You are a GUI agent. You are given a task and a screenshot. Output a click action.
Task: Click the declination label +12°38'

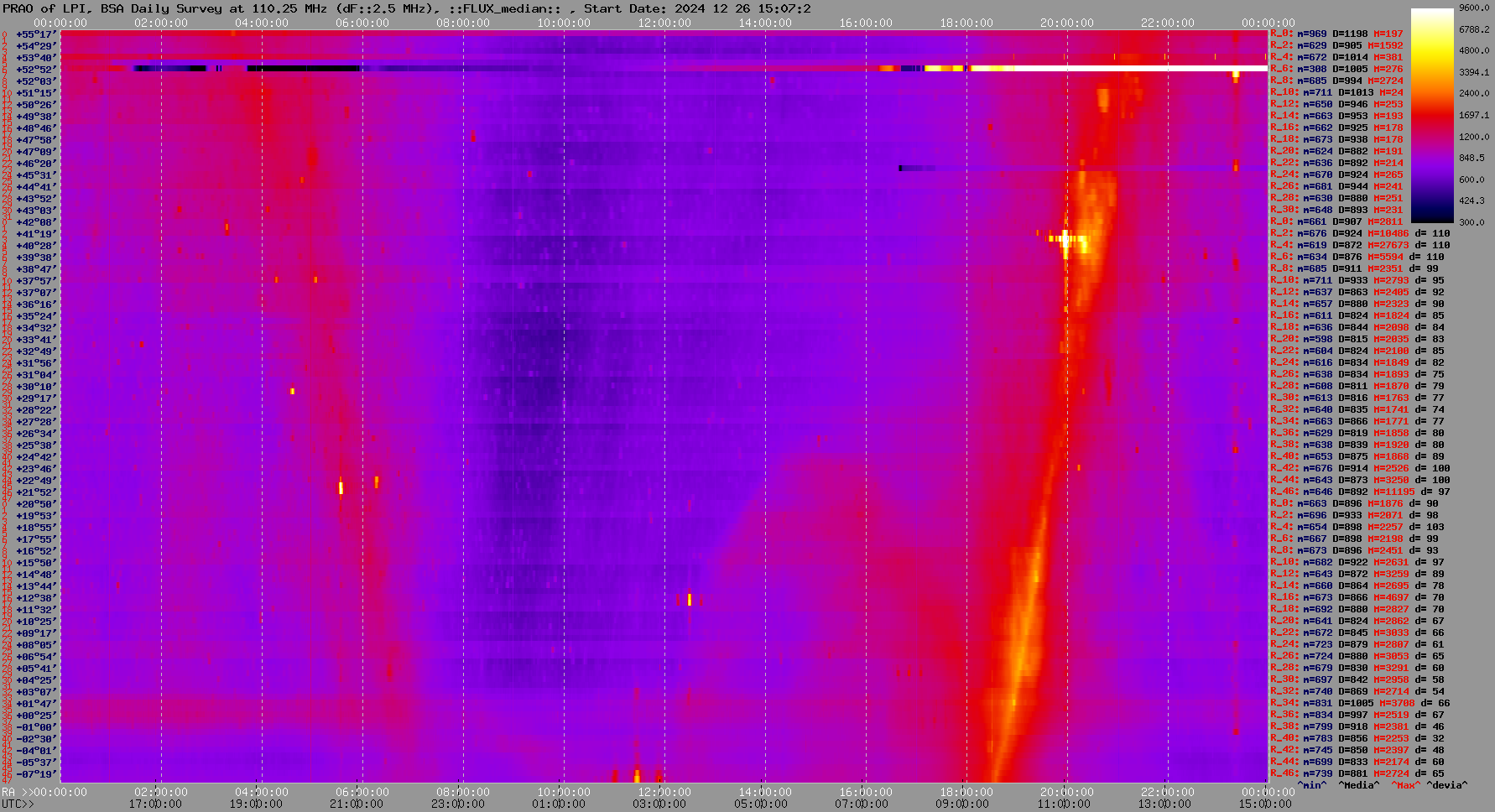(35, 598)
